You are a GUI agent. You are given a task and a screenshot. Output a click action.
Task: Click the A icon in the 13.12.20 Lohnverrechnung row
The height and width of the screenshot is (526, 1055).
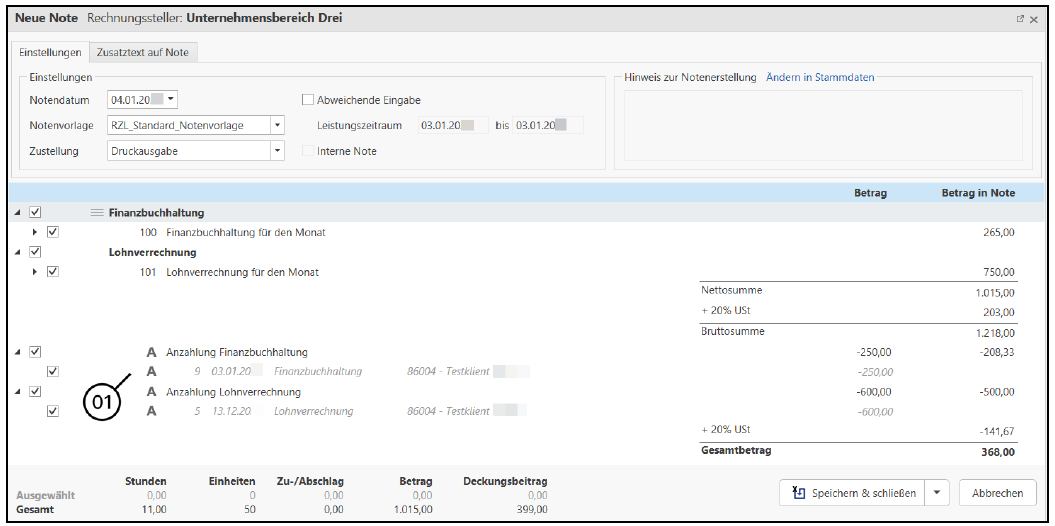click(152, 411)
